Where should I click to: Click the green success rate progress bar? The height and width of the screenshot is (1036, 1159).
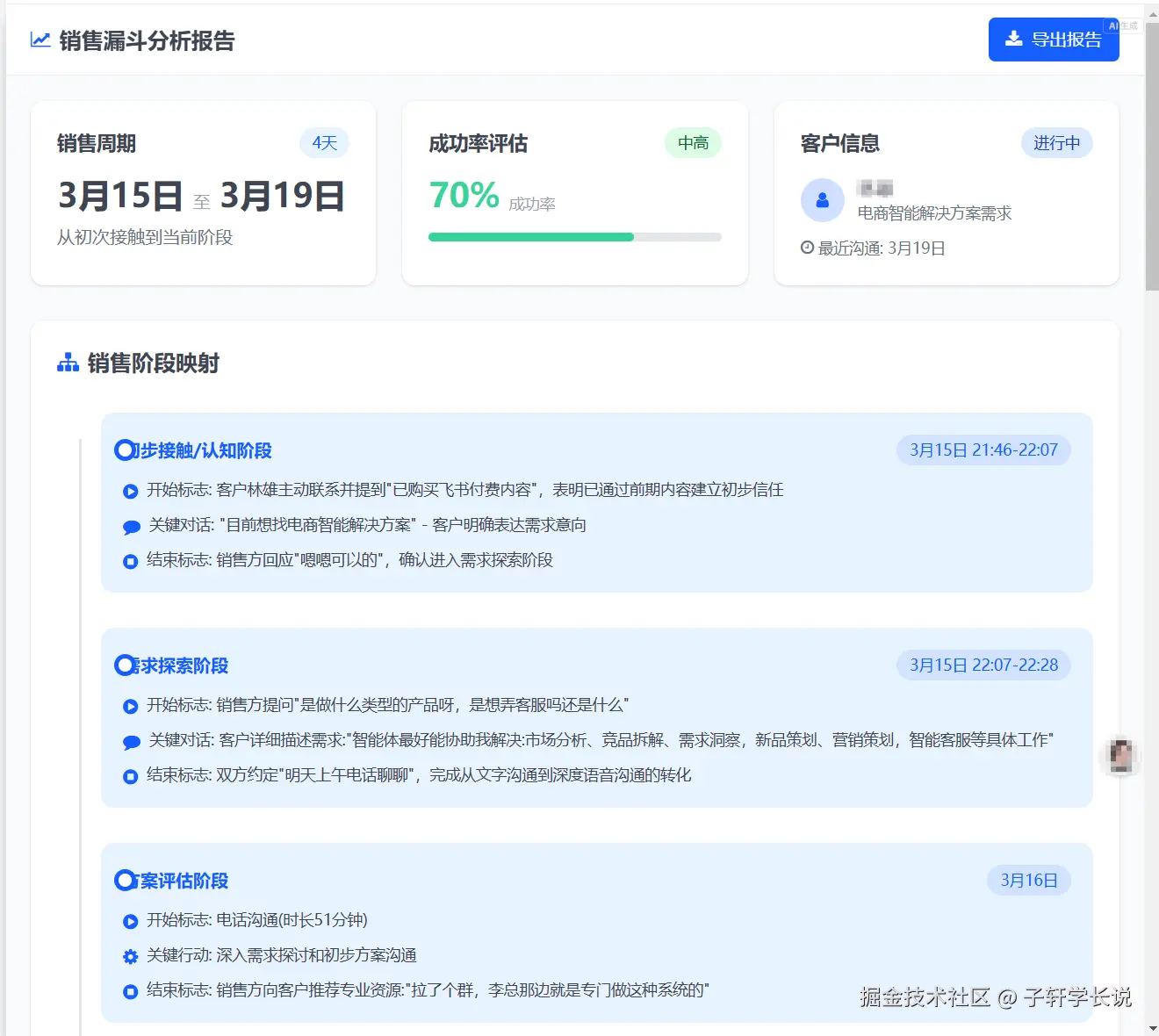575,237
